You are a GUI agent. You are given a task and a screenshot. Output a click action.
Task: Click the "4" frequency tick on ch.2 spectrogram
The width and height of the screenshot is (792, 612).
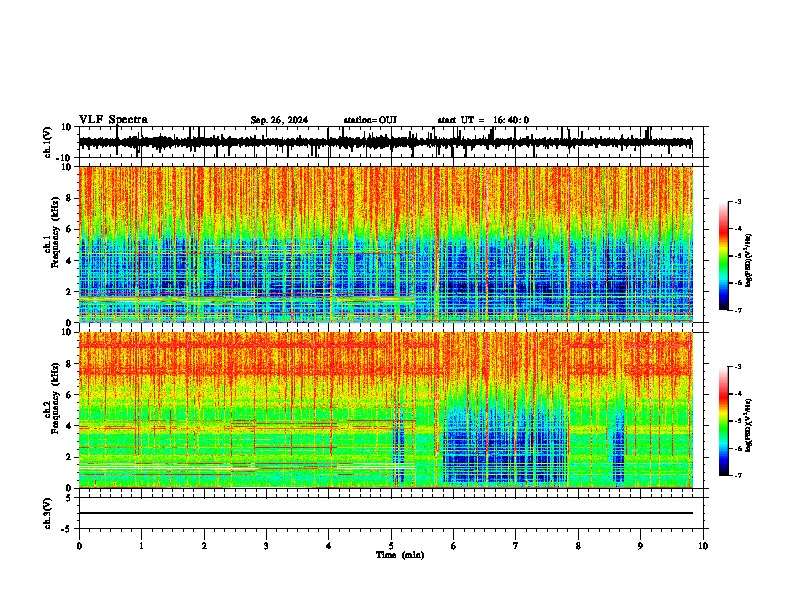coord(69,426)
